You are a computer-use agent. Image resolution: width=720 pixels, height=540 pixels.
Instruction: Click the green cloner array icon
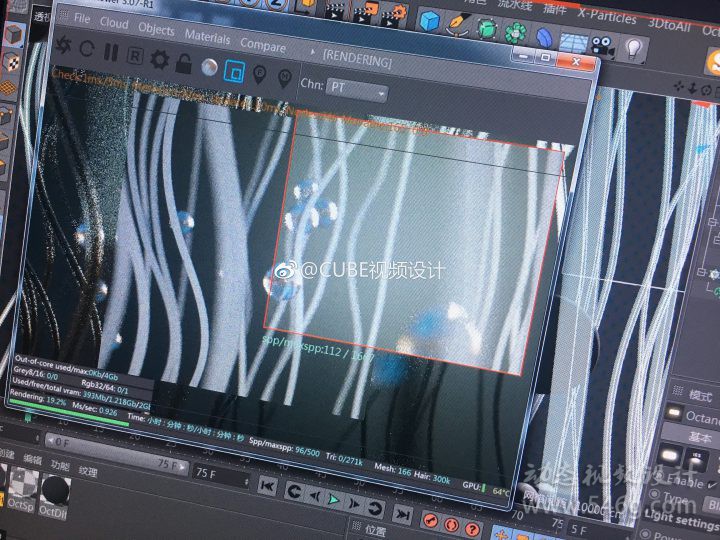(516, 33)
